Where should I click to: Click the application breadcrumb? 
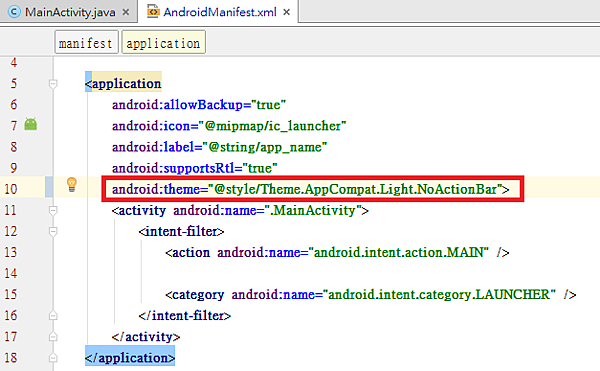coord(163,42)
